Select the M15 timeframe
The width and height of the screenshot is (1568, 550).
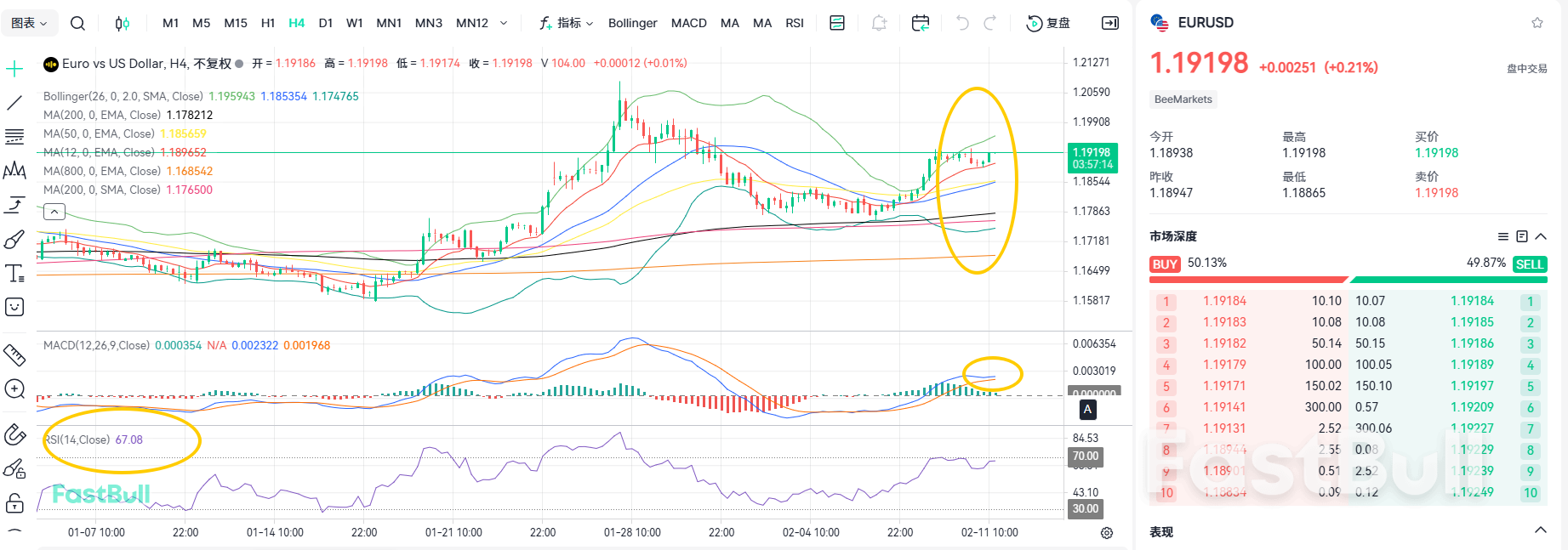[x=235, y=23]
